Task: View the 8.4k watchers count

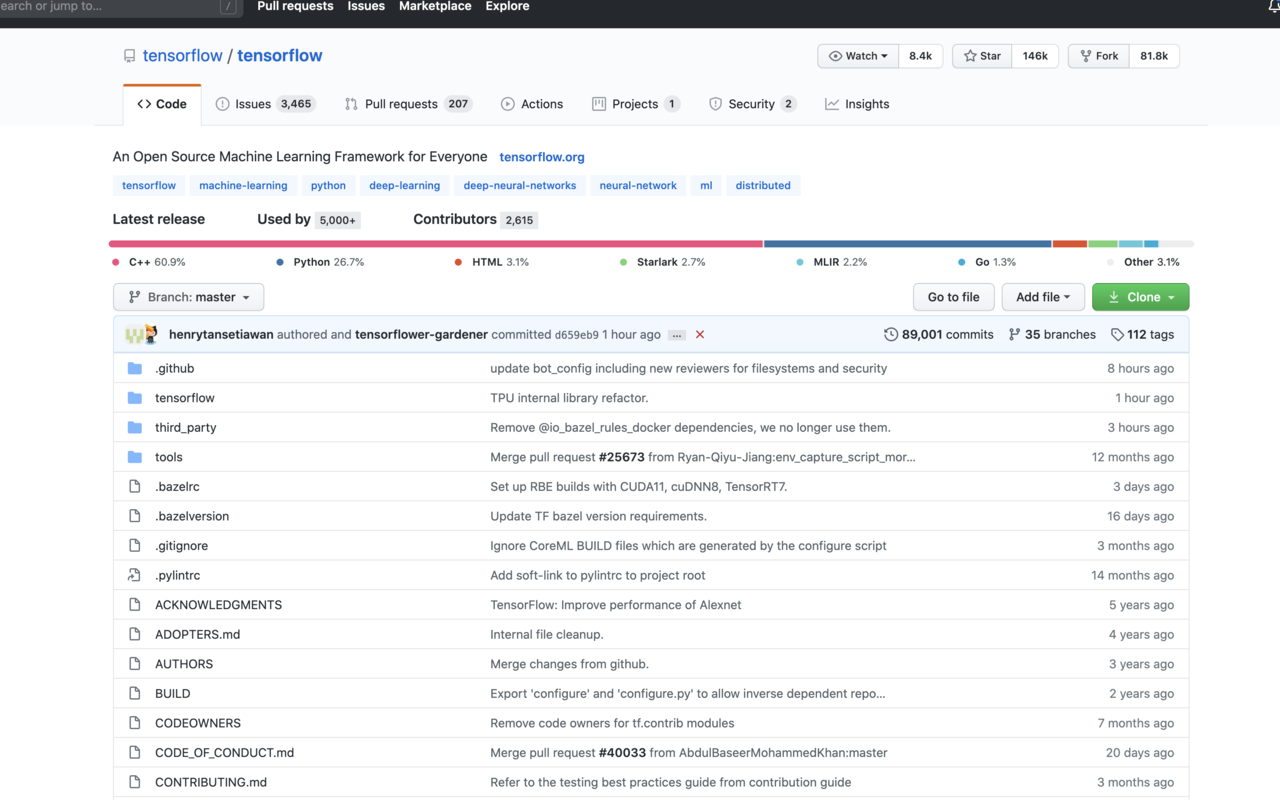Action: tap(921, 56)
